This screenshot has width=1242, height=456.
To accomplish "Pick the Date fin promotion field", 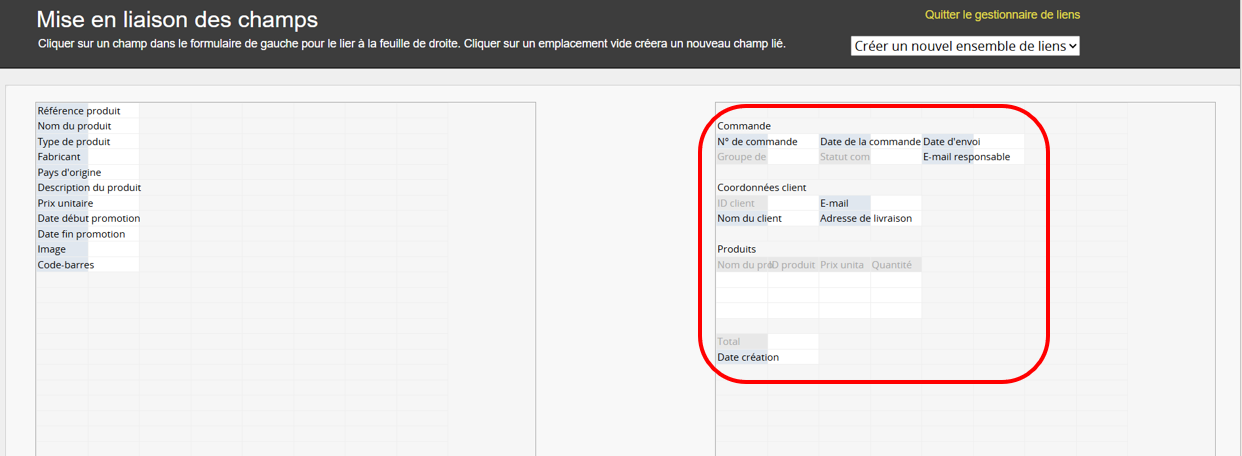I will coord(81,234).
